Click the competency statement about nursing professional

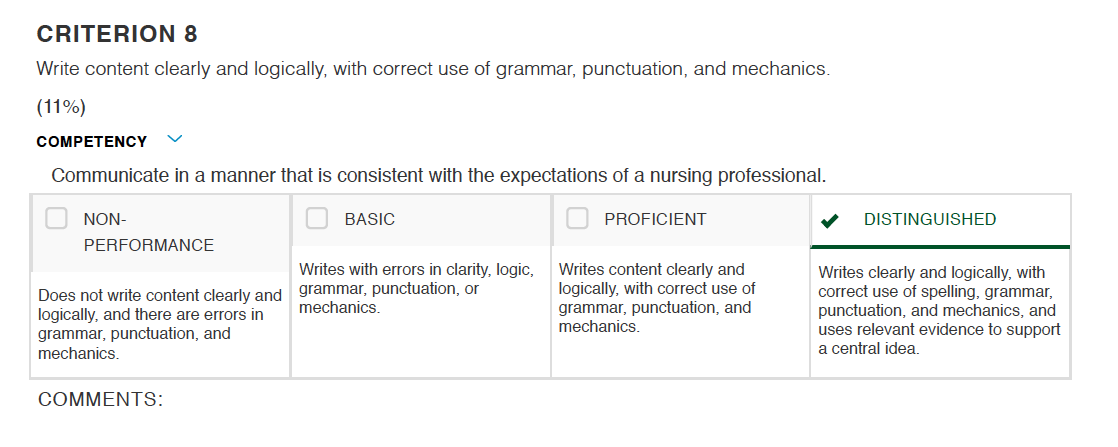[439, 175]
